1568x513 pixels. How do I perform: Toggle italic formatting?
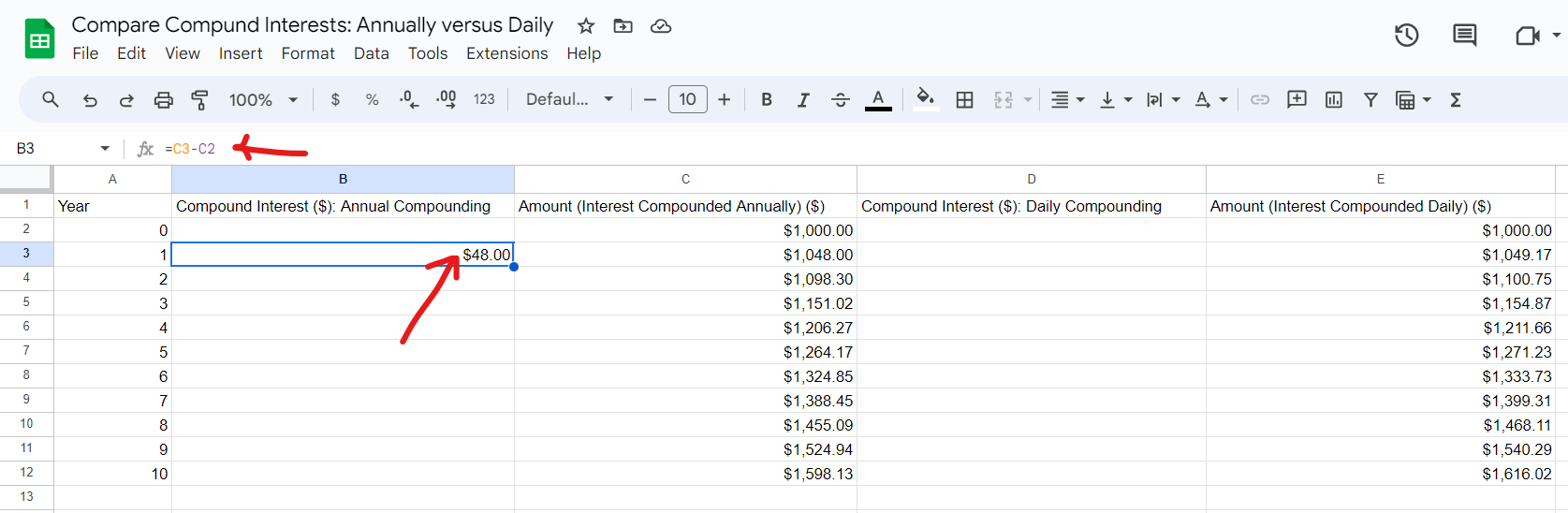coord(803,99)
